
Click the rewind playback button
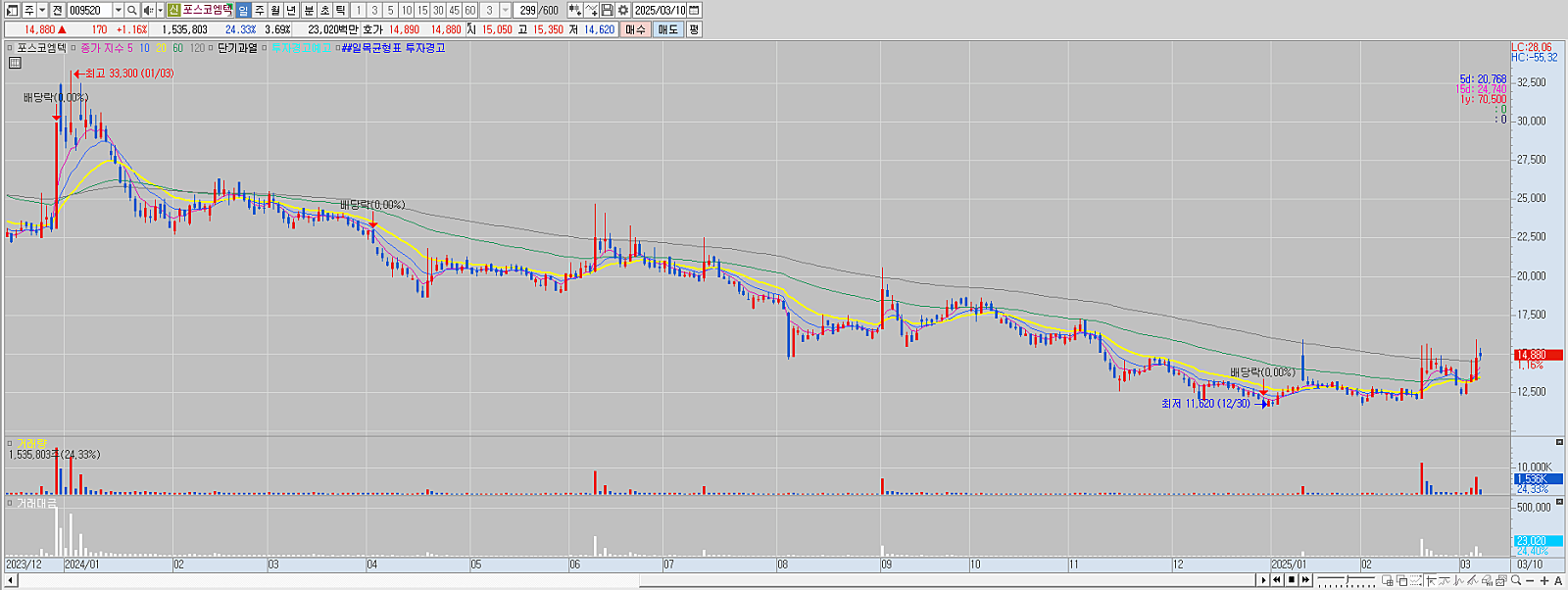(x=1277, y=580)
